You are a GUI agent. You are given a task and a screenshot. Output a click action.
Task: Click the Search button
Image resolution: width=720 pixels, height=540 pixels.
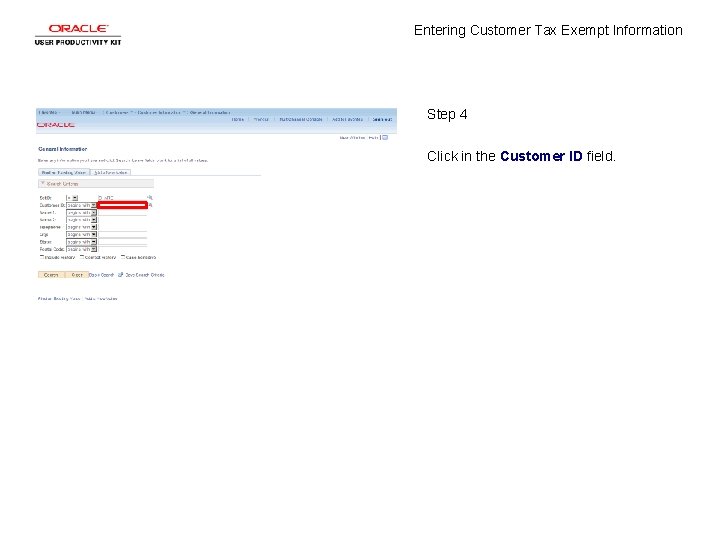pyautogui.click(x=51, y=275)
